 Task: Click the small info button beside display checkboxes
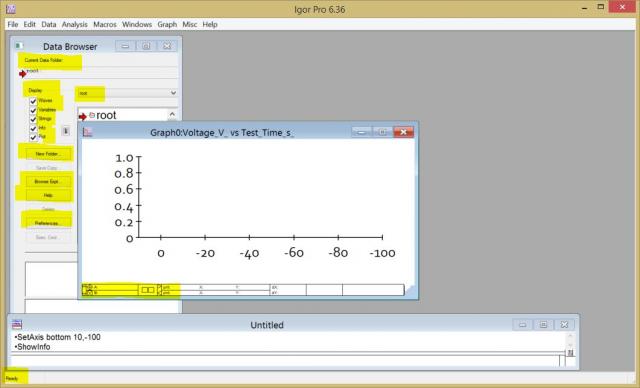point(65,131)
